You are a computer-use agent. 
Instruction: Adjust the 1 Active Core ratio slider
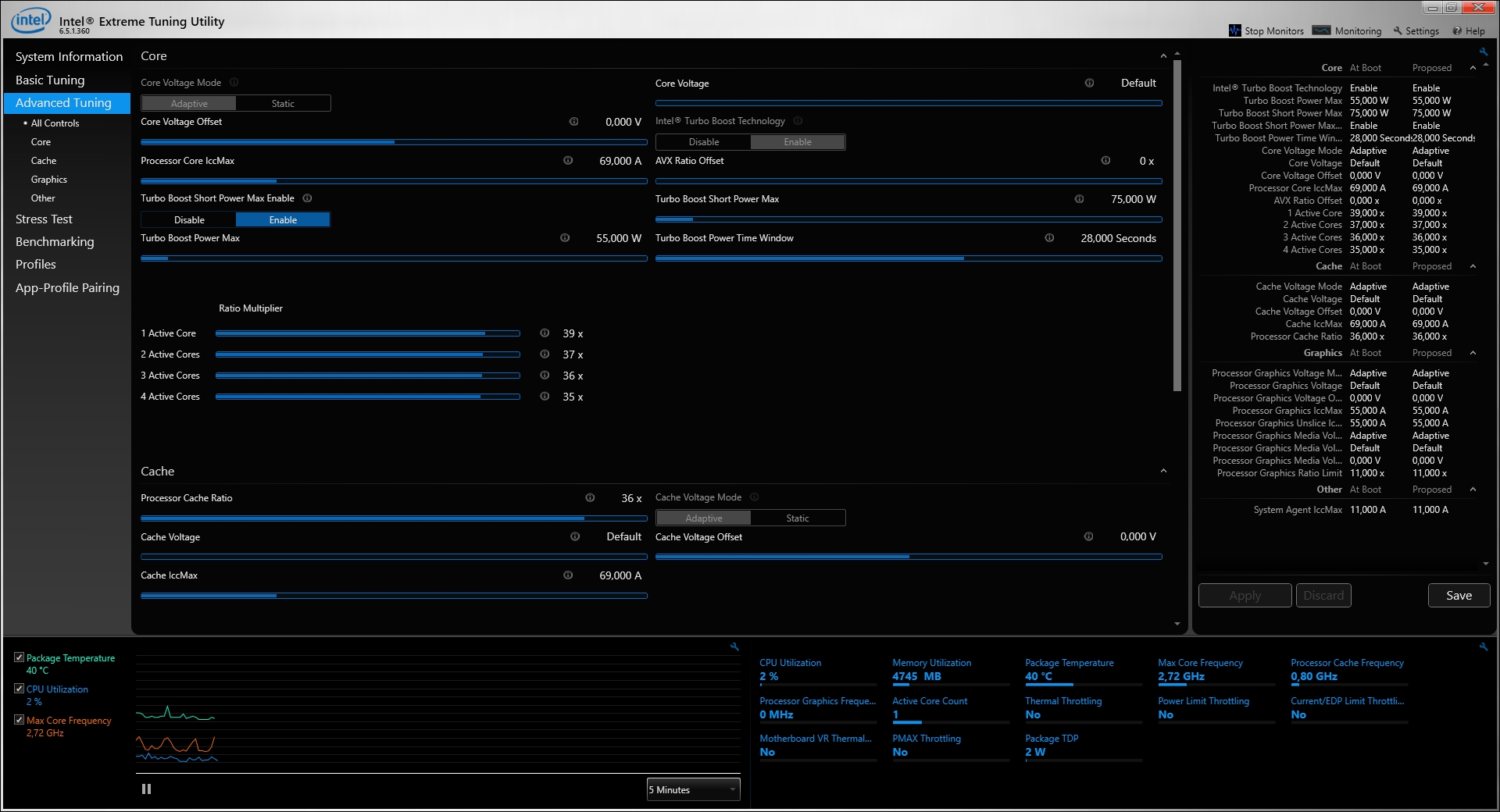pyautogui.click(x=368, y=333)
